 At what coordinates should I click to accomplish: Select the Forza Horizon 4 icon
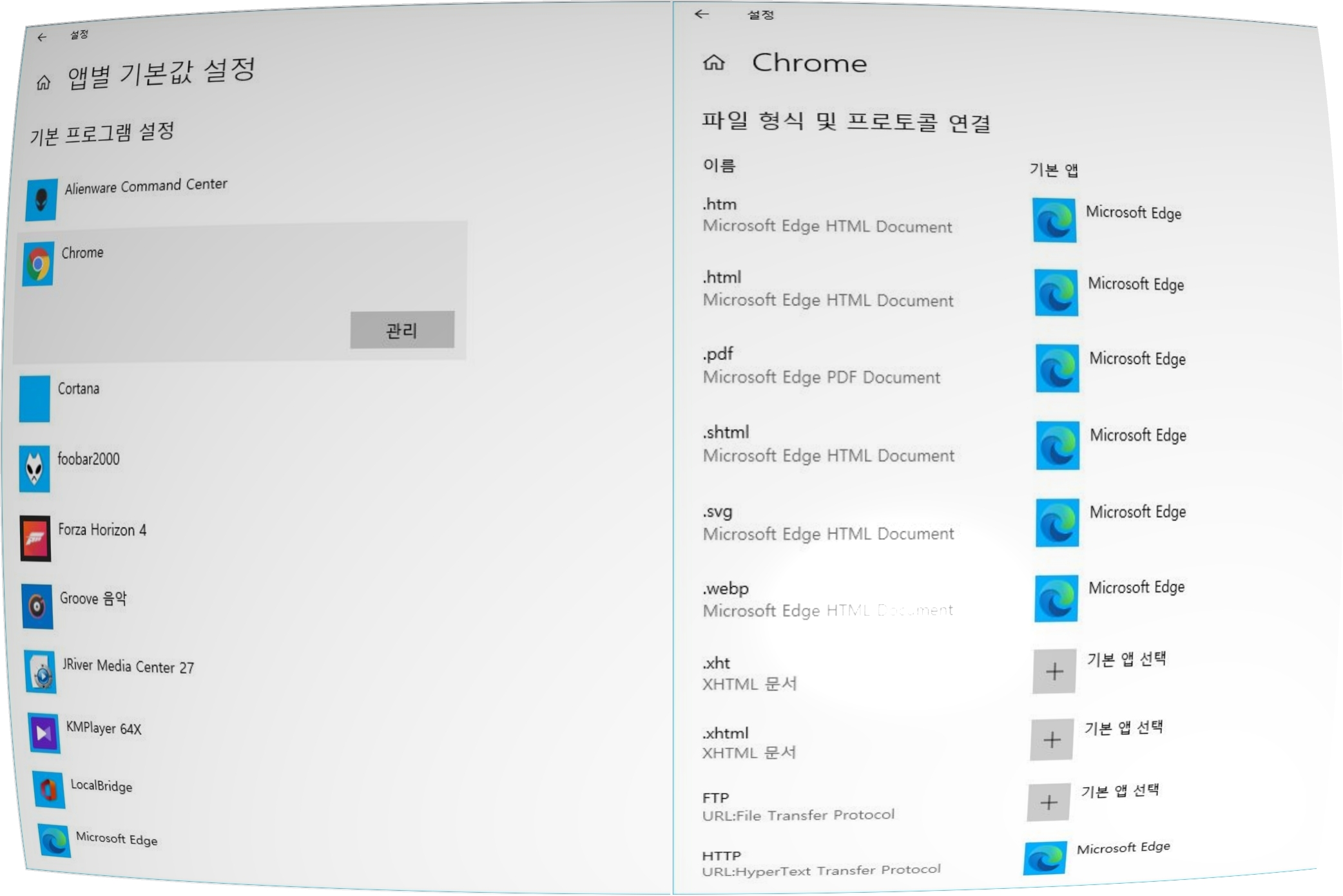35,539
